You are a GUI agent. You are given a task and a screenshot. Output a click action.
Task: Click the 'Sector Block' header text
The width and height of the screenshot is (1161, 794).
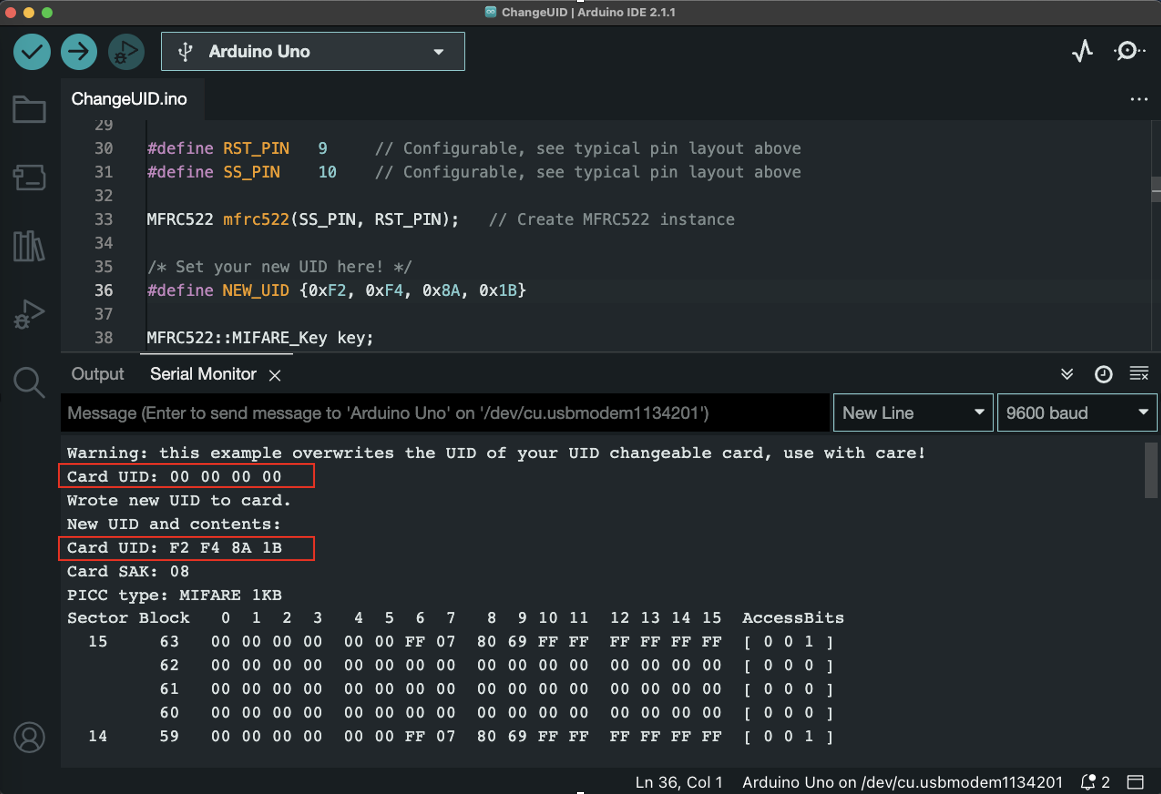pyautogui.click(x=128, y=618)
